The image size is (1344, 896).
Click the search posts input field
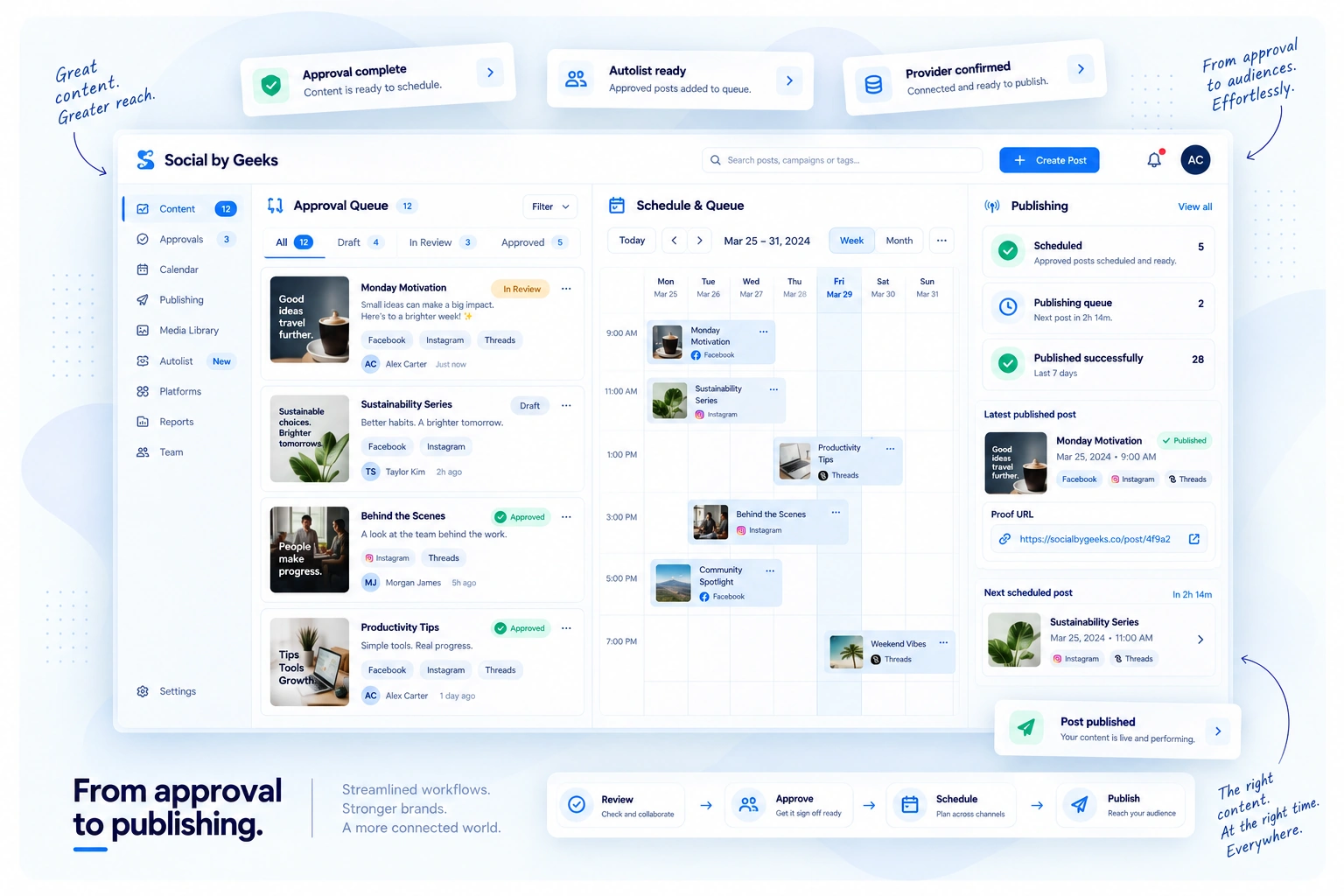842,160
